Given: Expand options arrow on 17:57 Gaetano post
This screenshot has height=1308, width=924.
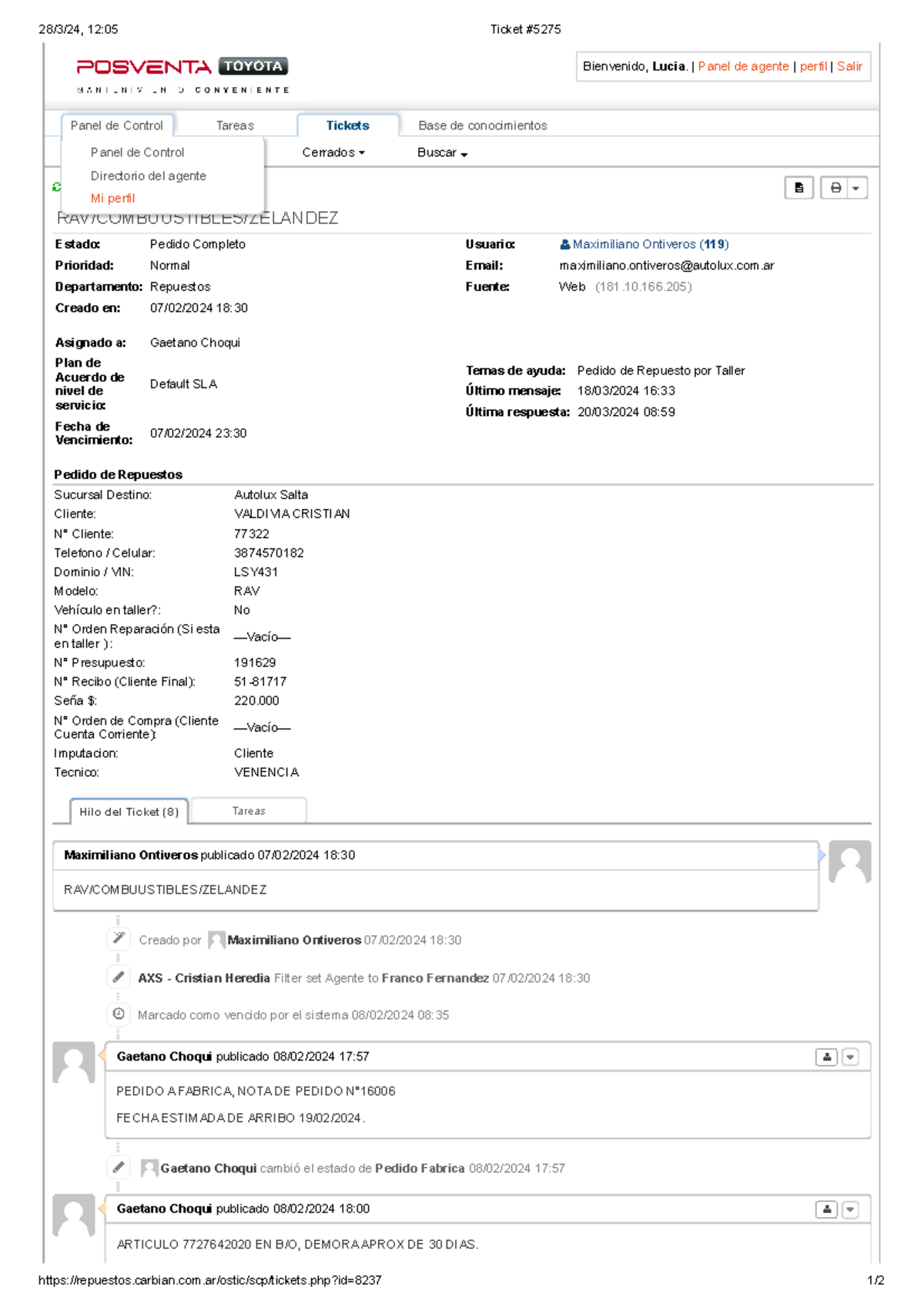Looking at the screenshot, I should [x=850, y=1057].
